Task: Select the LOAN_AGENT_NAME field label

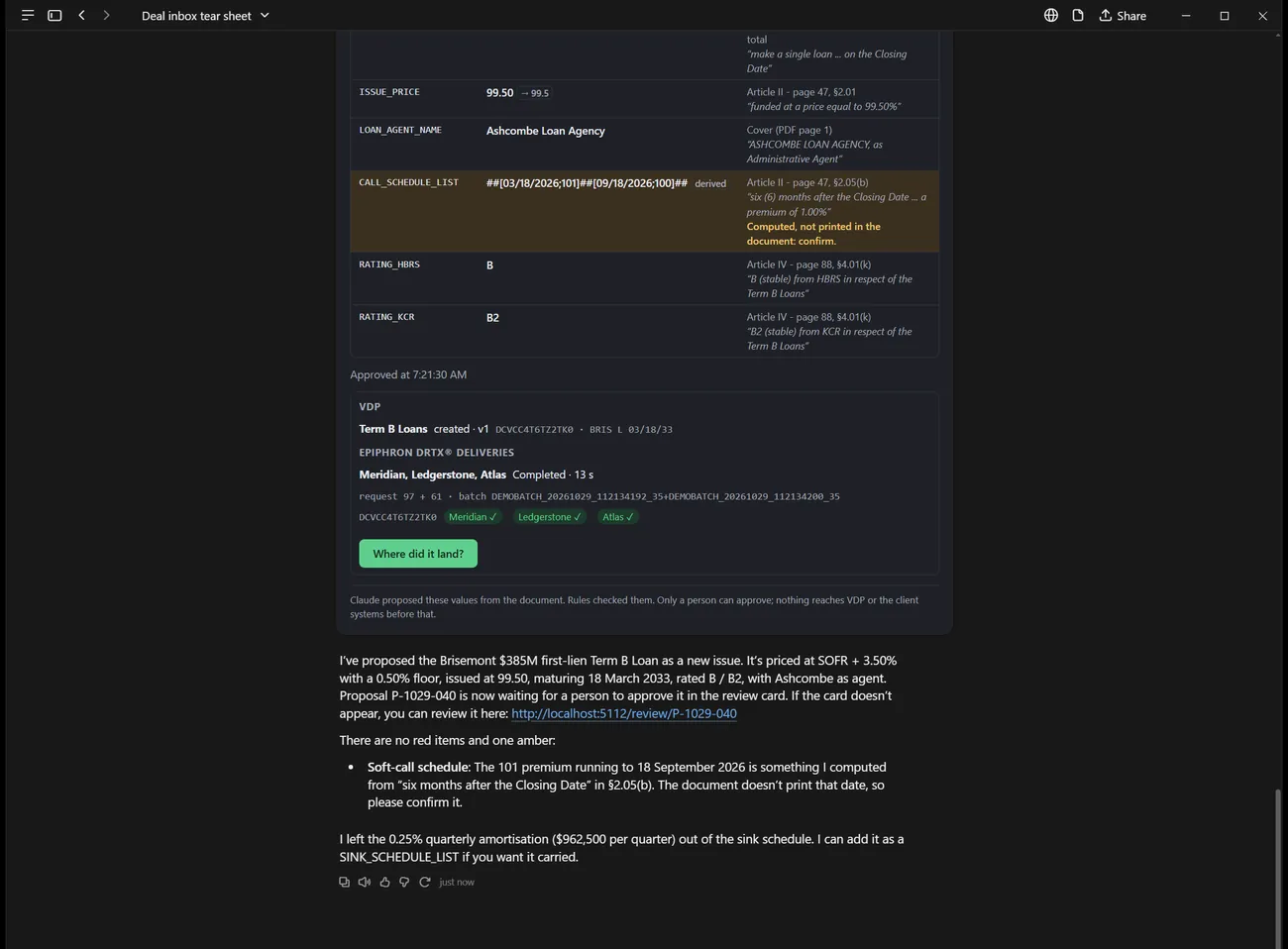Action: tap(400, 130)
